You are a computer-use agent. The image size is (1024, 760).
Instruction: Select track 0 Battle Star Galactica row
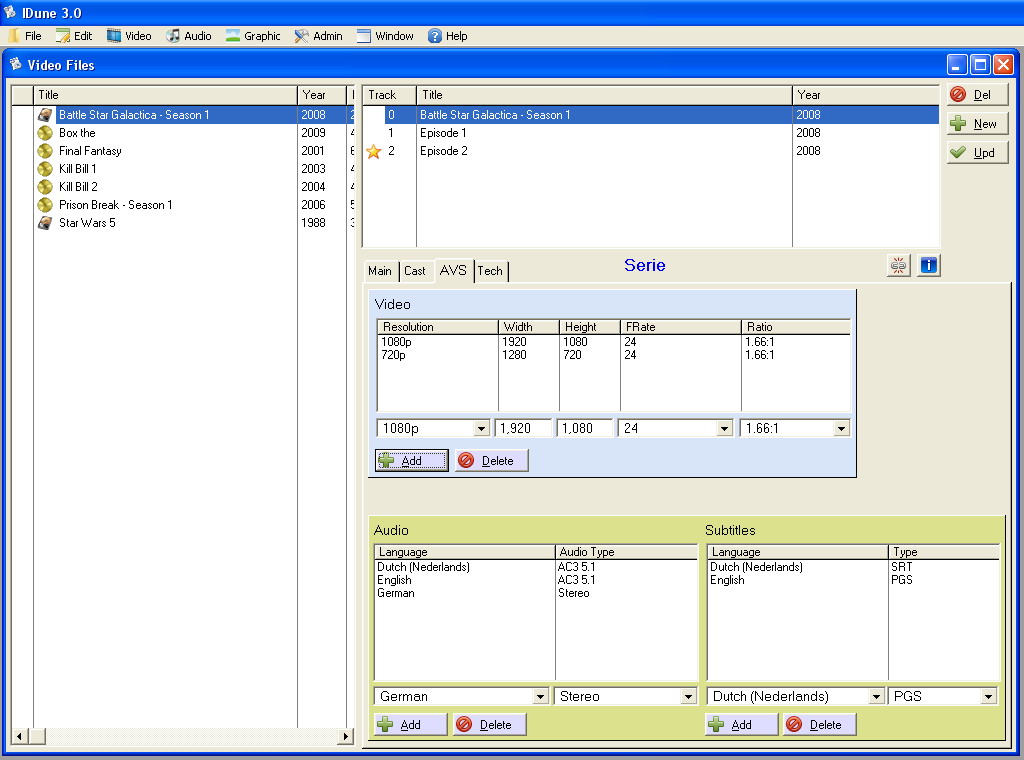[650, 115]
